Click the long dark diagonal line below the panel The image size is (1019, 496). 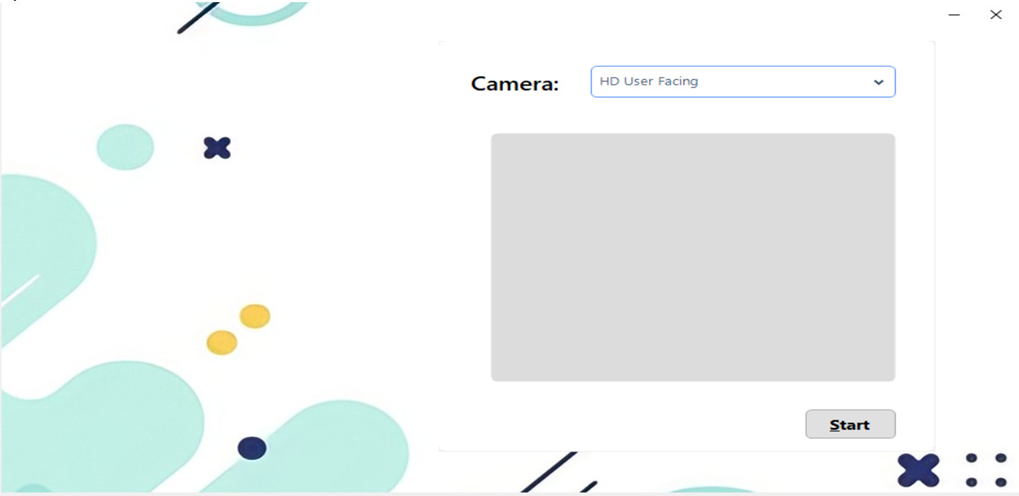(x=549, y=472)
